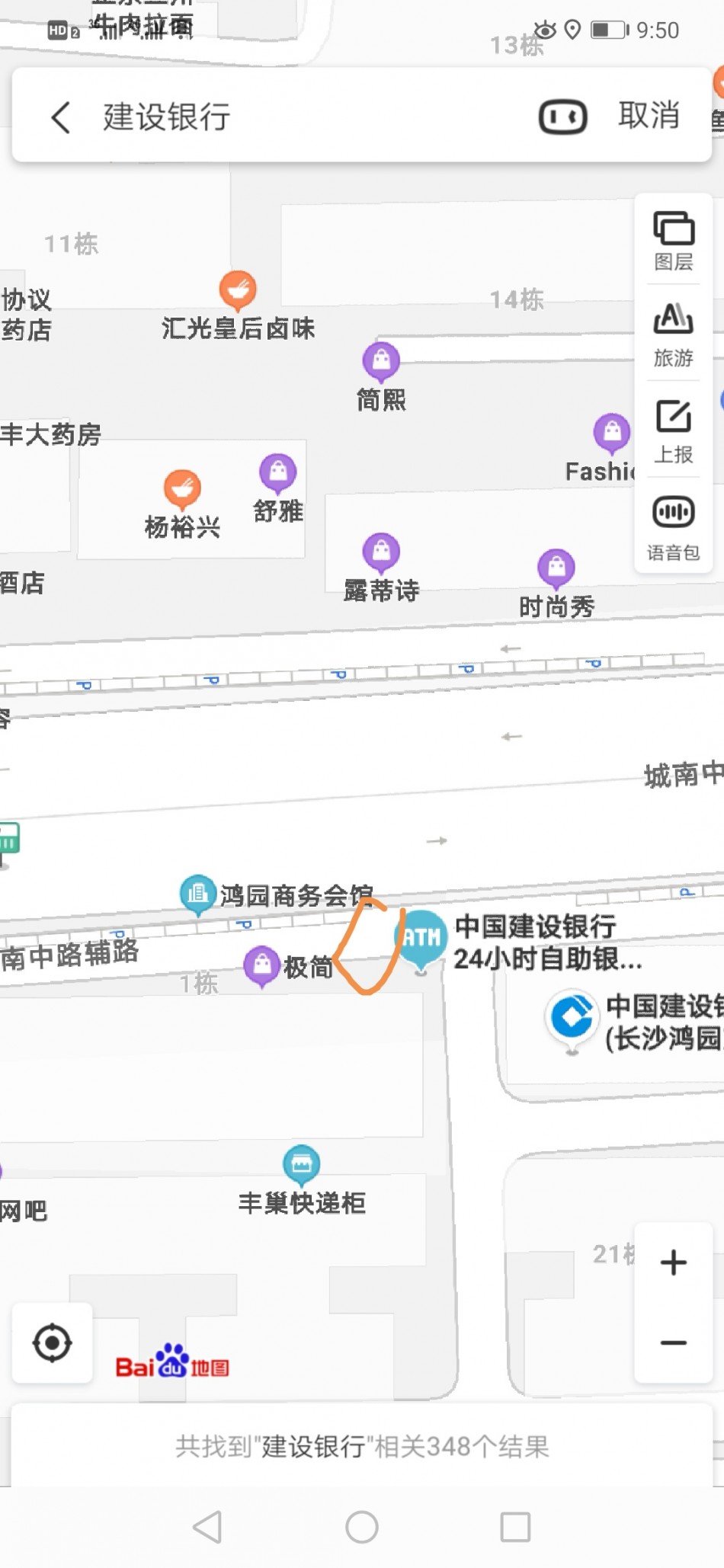Open the 图层 layers panel
Viewport: 724px width, 1568px height.
pyautogui.click(x=674, y=241)
